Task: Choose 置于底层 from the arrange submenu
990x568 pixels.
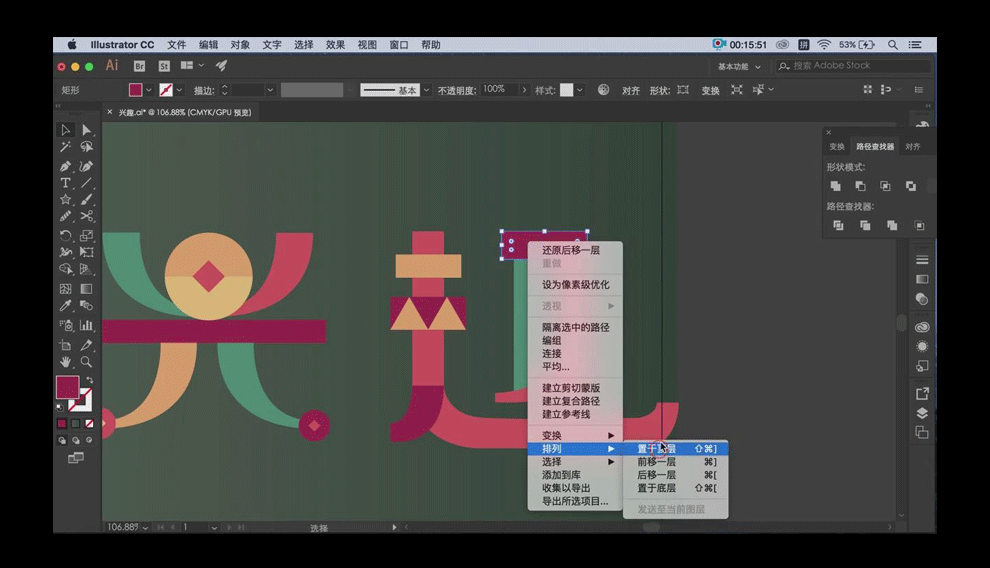Action: click(x=657, y=488)
